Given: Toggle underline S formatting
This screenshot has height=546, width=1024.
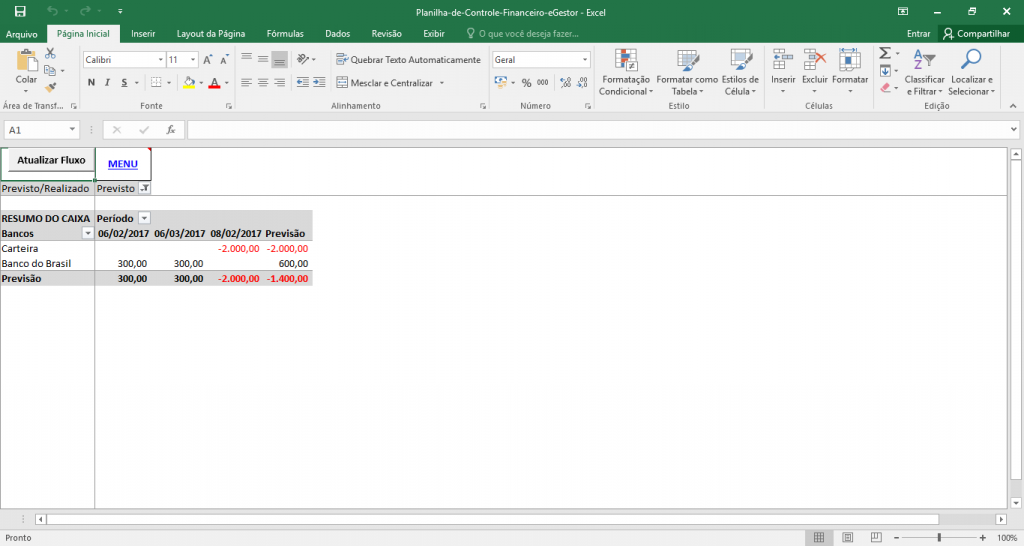Looking at the screenshot, I should pyautogui.click(x=124, y=82).
